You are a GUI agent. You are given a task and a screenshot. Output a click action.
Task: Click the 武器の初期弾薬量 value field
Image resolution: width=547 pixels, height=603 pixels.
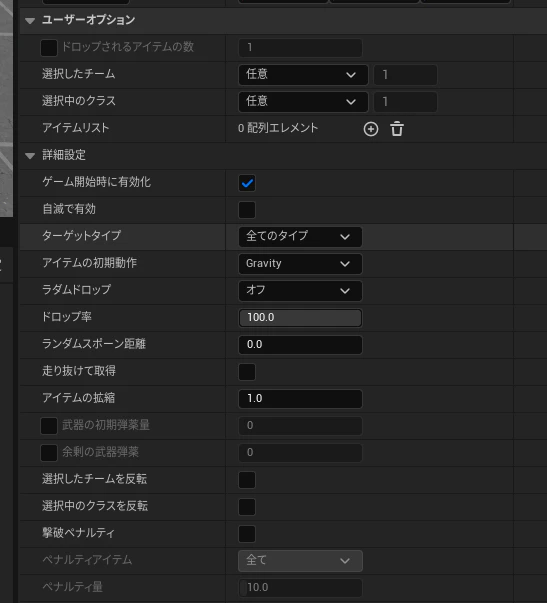(300, 426)
